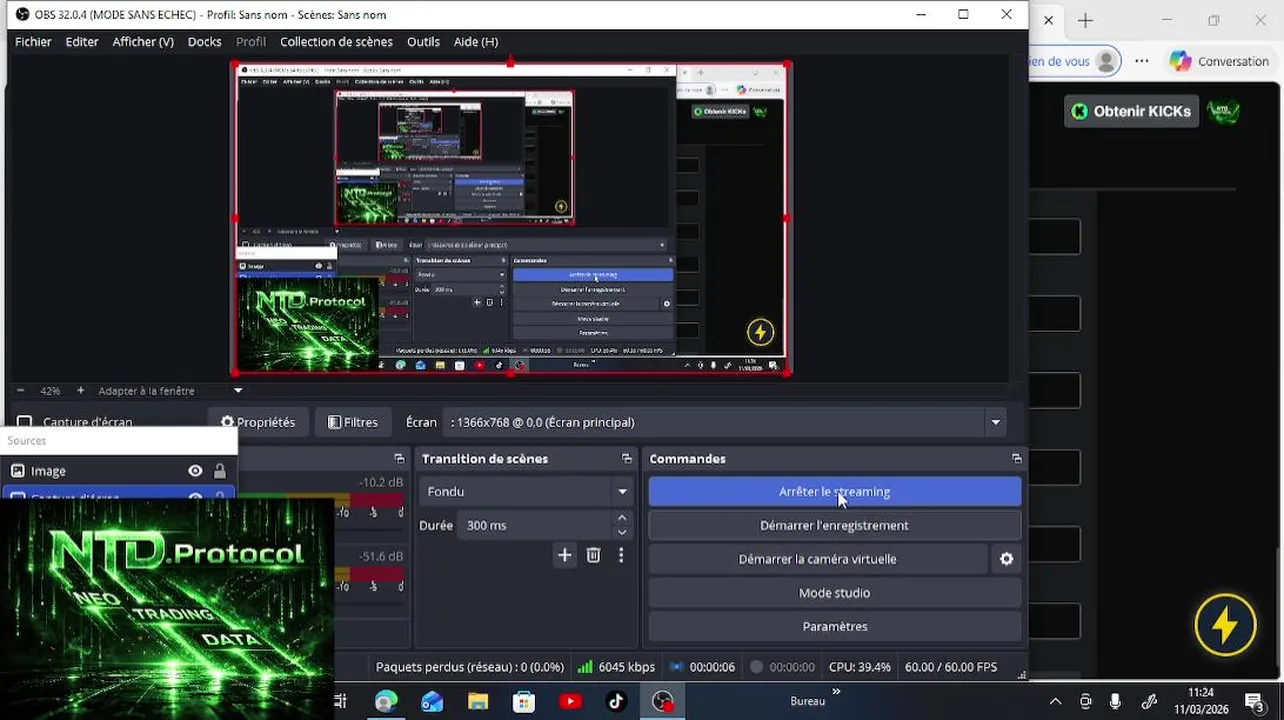Undock the Transition de scènes panel
This screenshot has height=720, width=1284.
(x=627, y=459)
